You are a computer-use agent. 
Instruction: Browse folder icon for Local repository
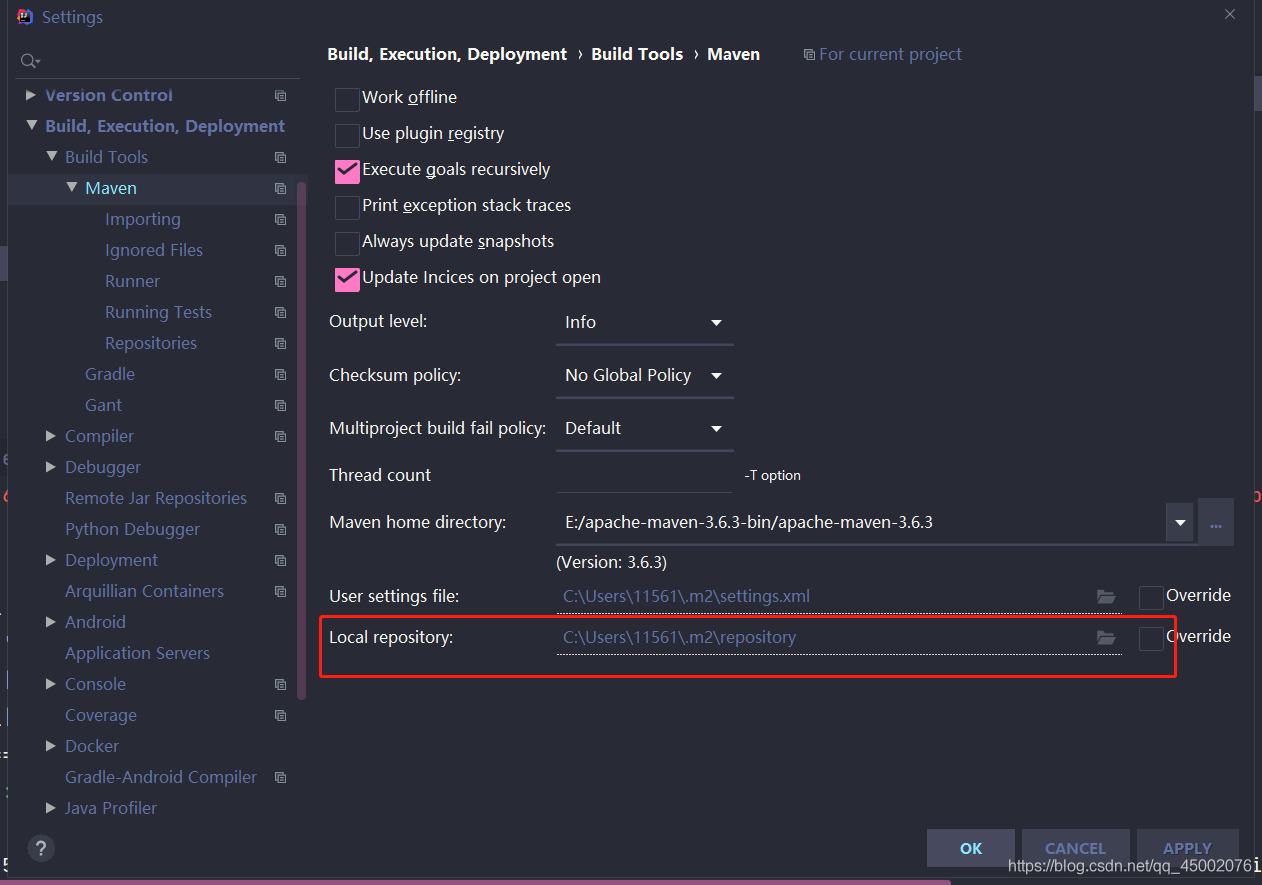coord(1106,638)
